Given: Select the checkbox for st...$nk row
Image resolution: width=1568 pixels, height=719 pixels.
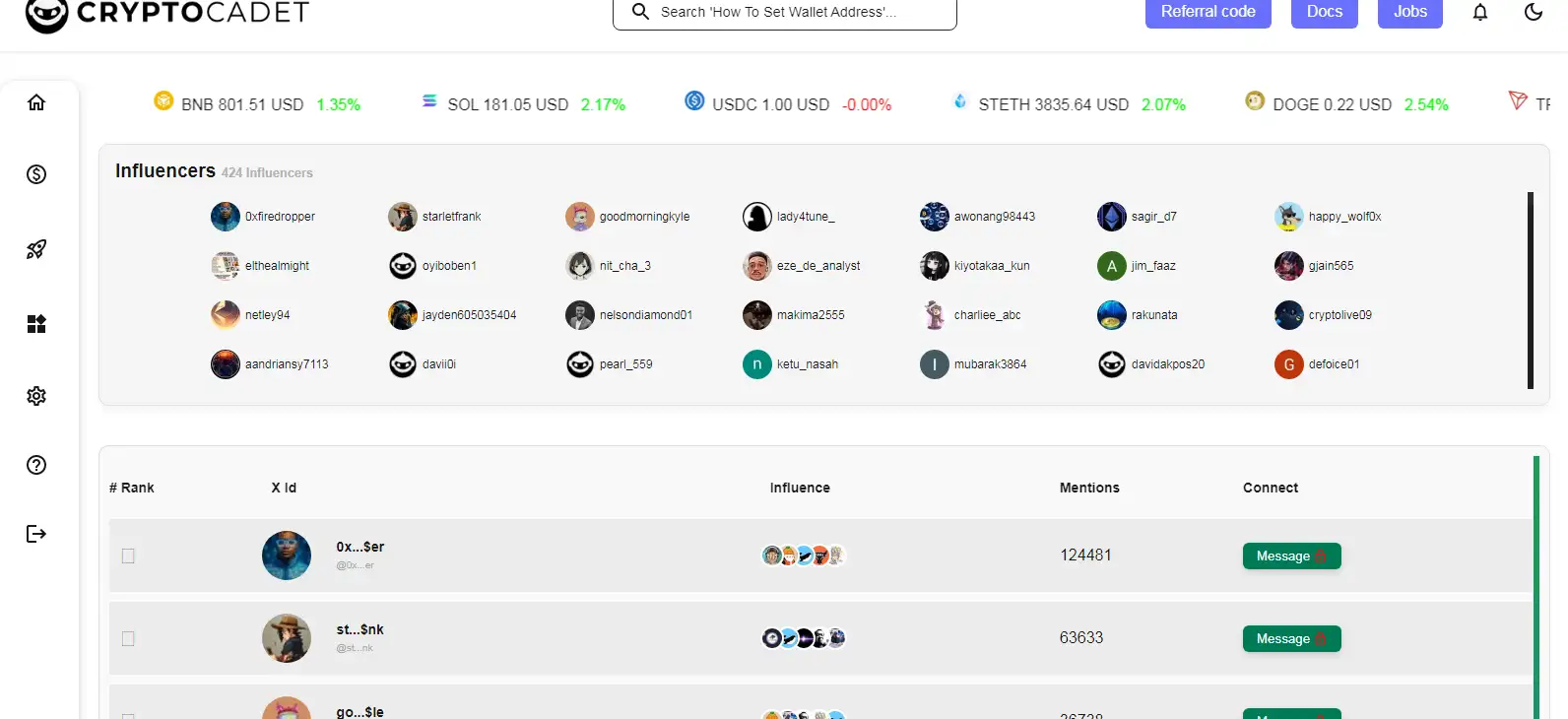Looking at the screenshot, I should (128, 639).
